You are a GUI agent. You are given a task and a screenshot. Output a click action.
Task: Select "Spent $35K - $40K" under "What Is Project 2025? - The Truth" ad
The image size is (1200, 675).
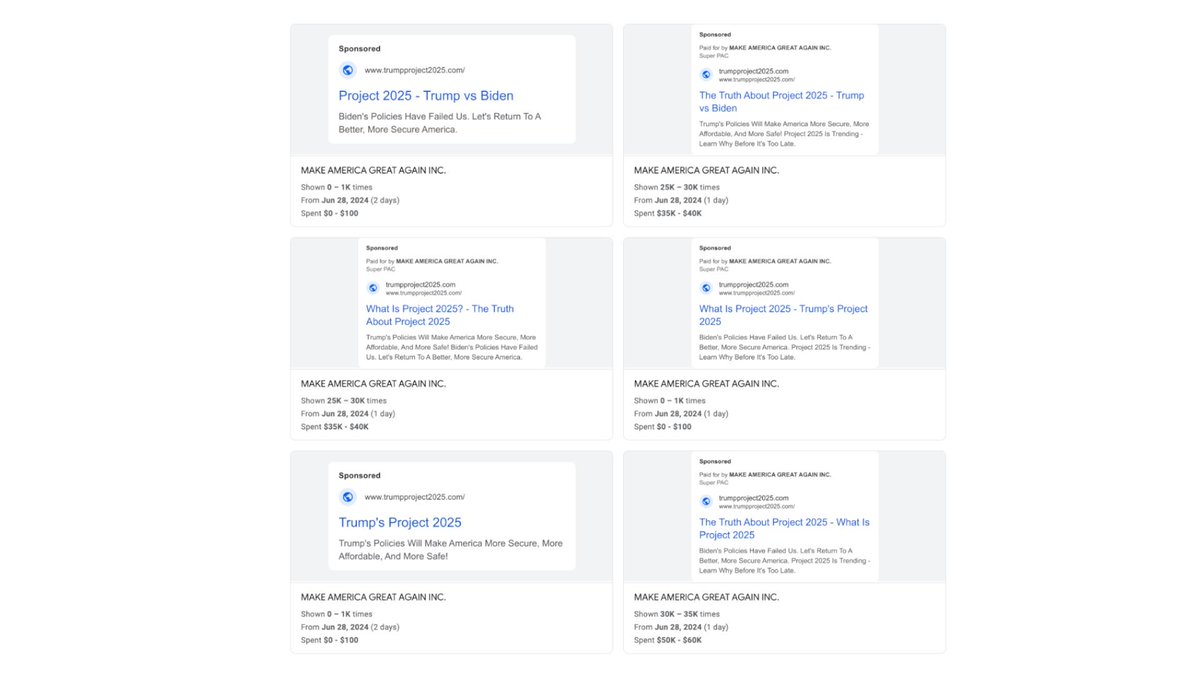pos(335,427)
